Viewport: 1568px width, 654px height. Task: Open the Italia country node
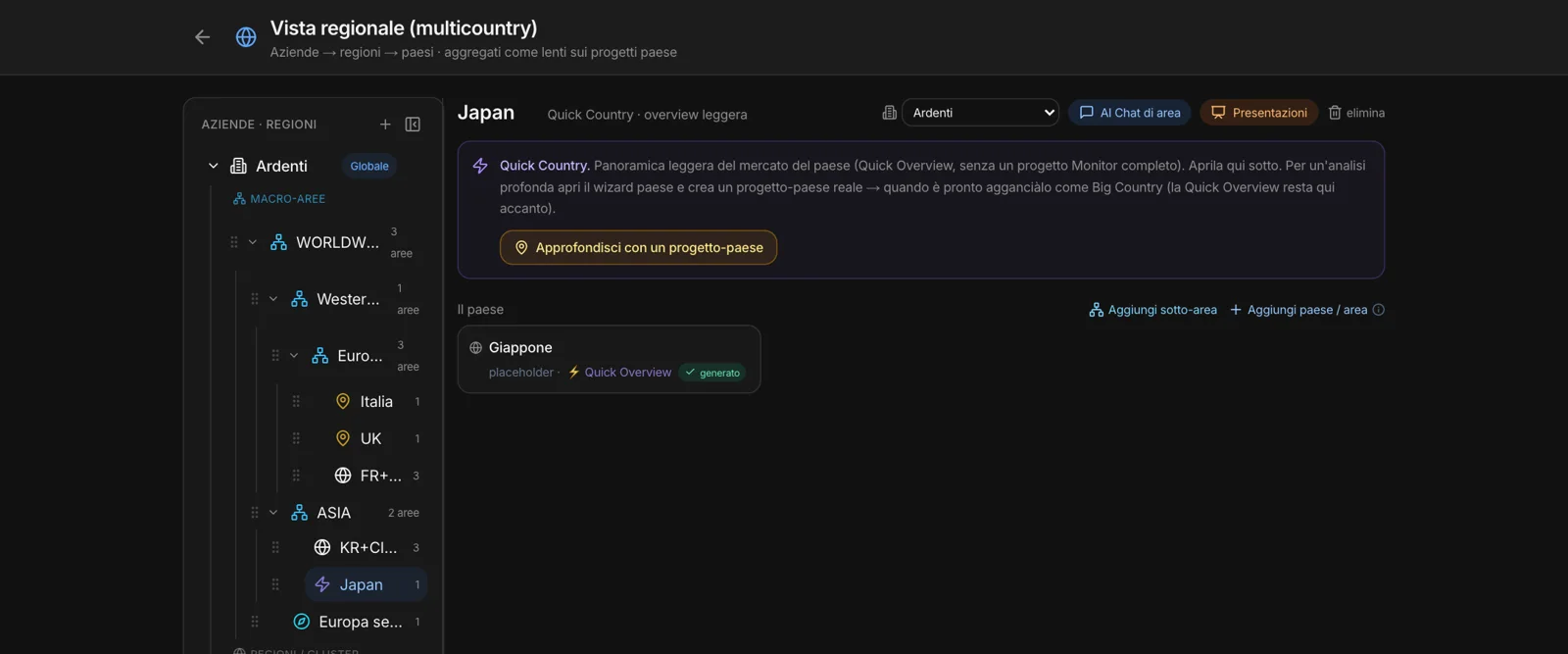(x=376, y=401)
